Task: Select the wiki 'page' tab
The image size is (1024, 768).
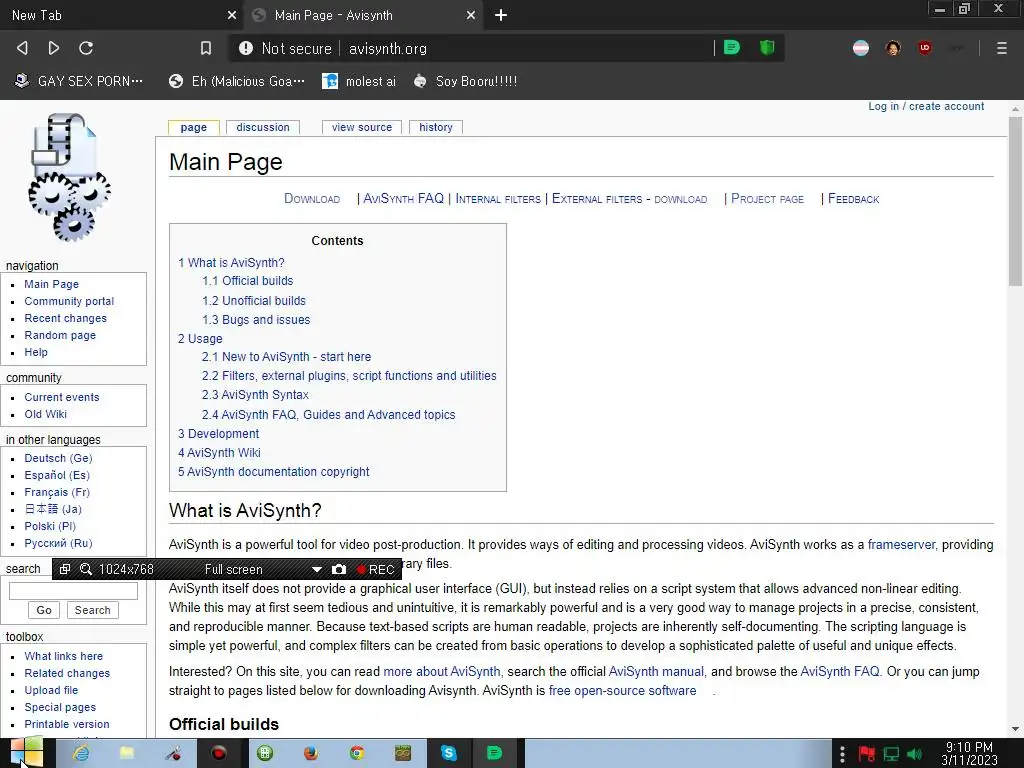Action: point(193,127)
